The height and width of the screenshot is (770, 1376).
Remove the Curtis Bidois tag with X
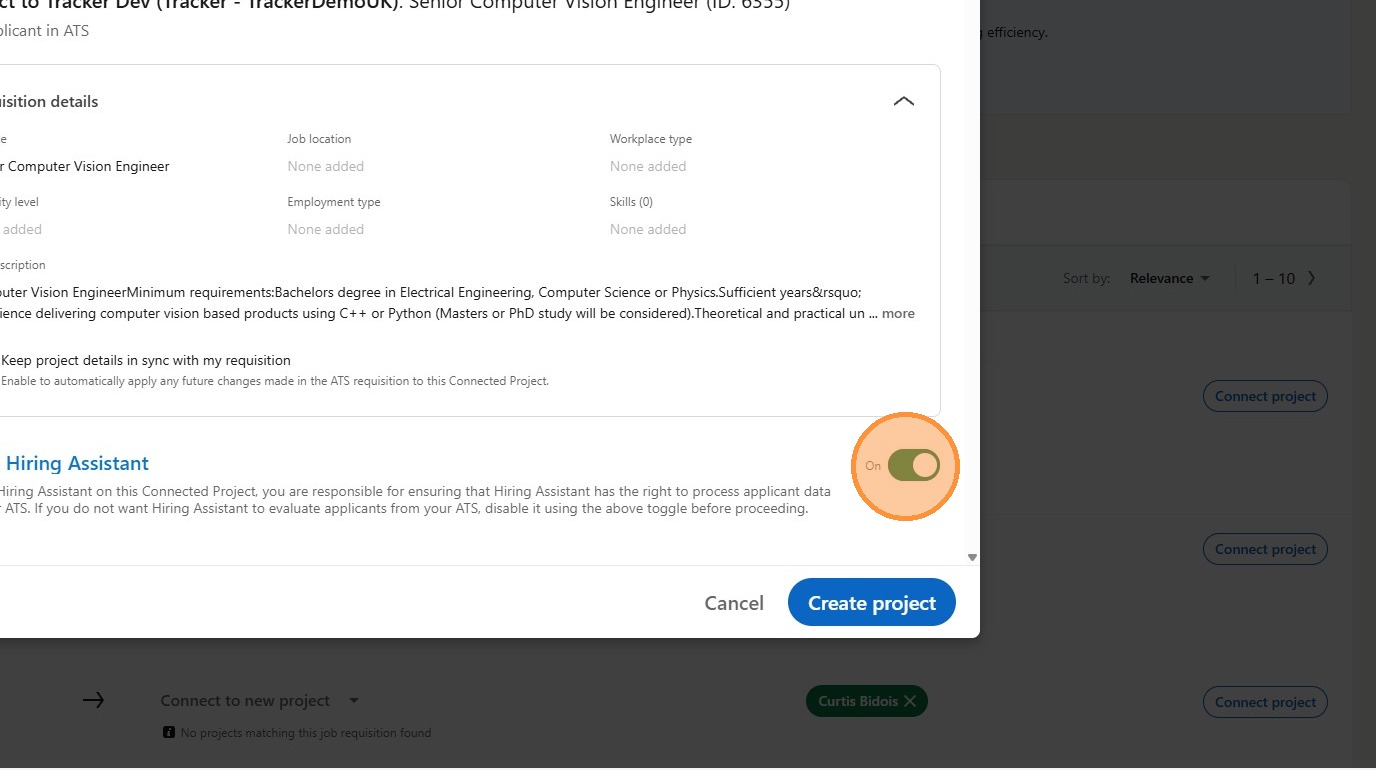(x=909, y=701)
